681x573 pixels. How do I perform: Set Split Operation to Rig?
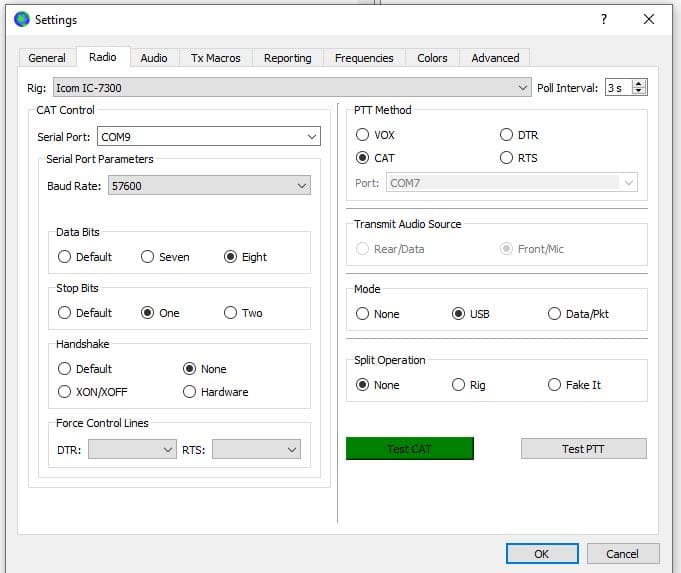click(469, 385)
